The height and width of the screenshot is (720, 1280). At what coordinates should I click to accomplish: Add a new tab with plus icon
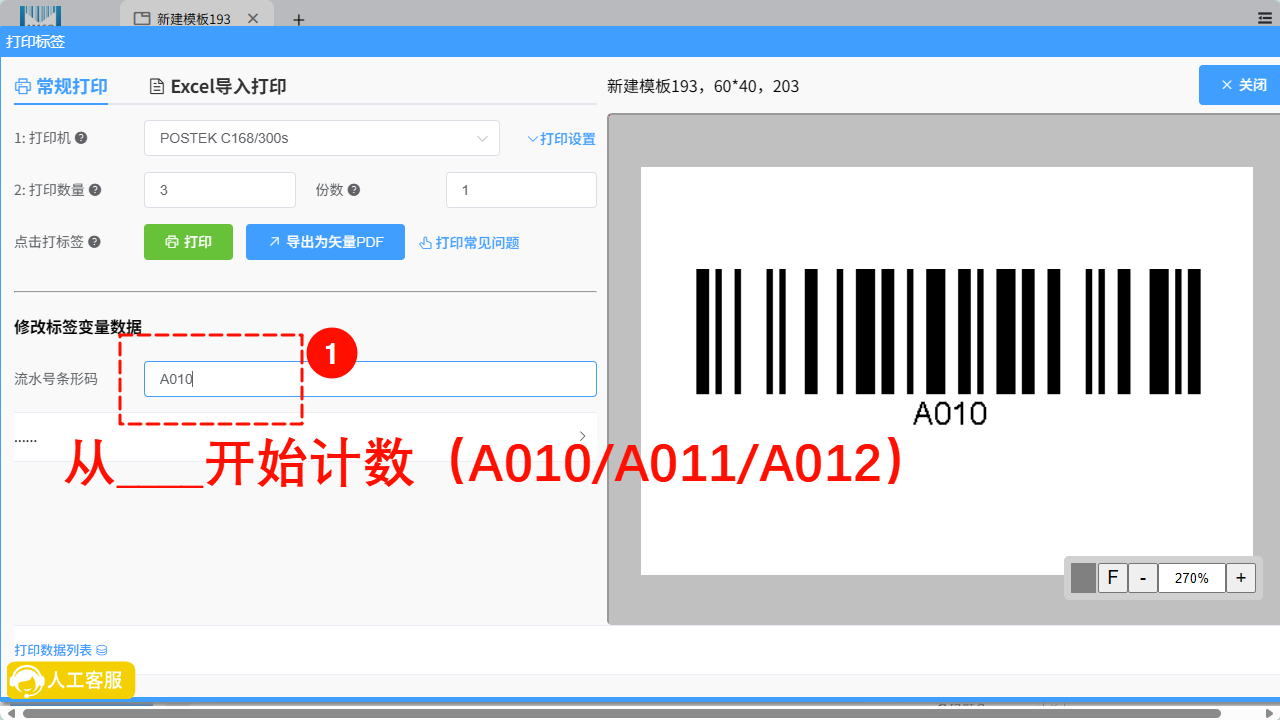[x=298, y=19]
